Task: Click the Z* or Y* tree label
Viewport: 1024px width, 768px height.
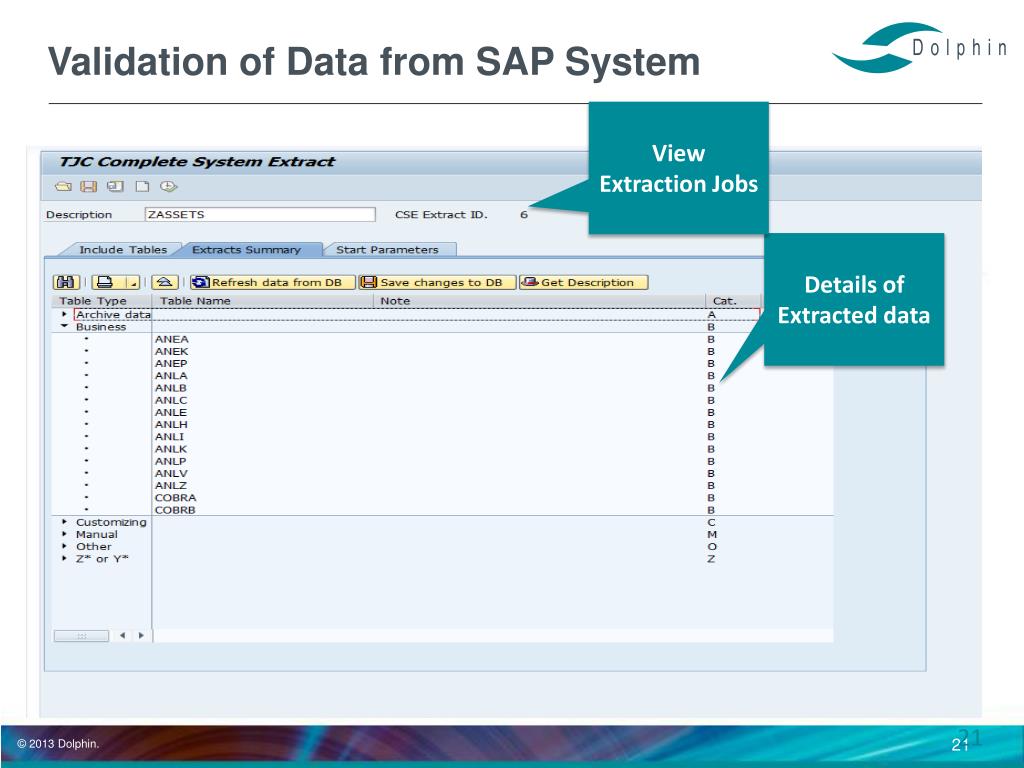Action: 102,558
